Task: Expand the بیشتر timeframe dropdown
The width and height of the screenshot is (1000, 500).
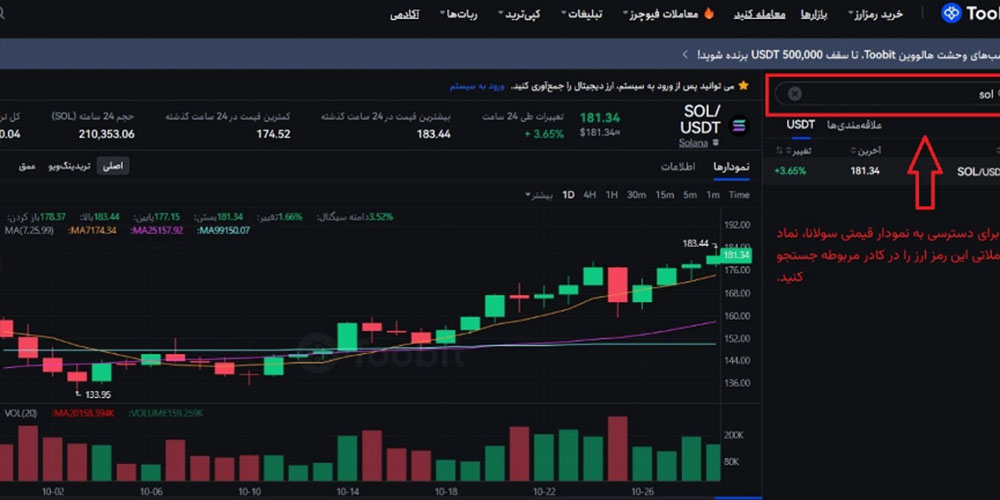Action: click(x=539, y=195)
